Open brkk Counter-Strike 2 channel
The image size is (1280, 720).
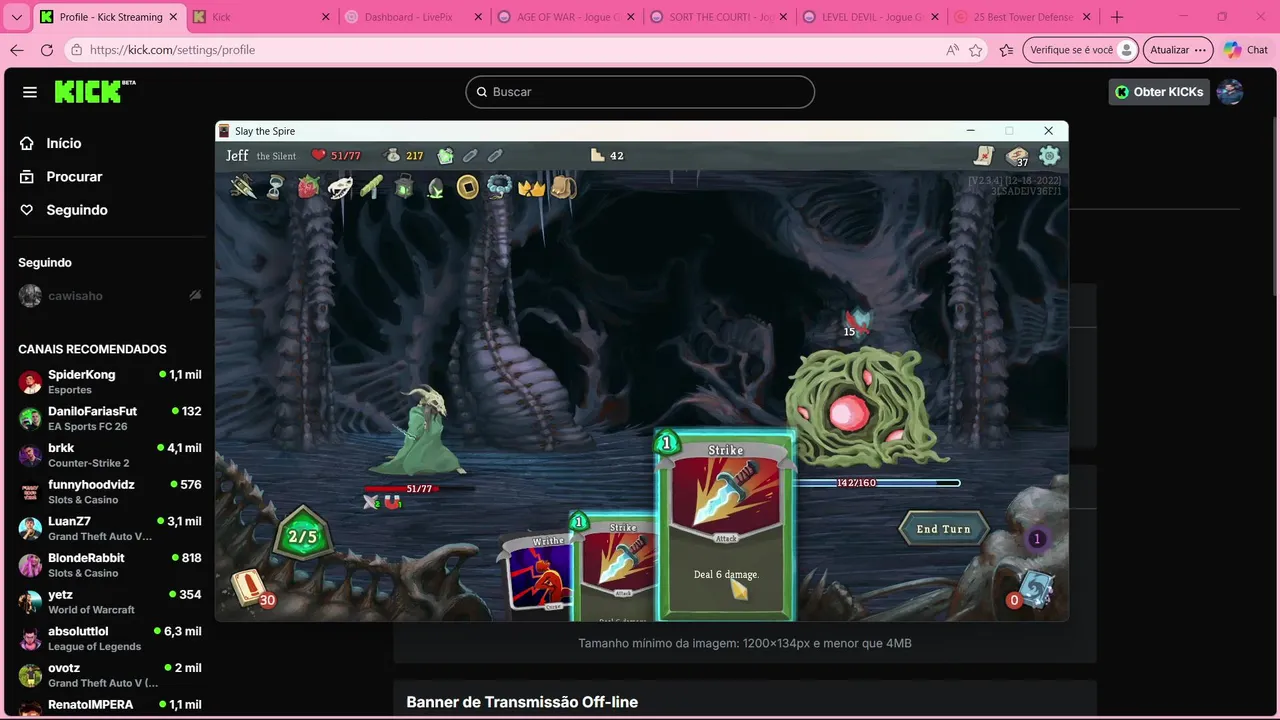coord(109,455)
